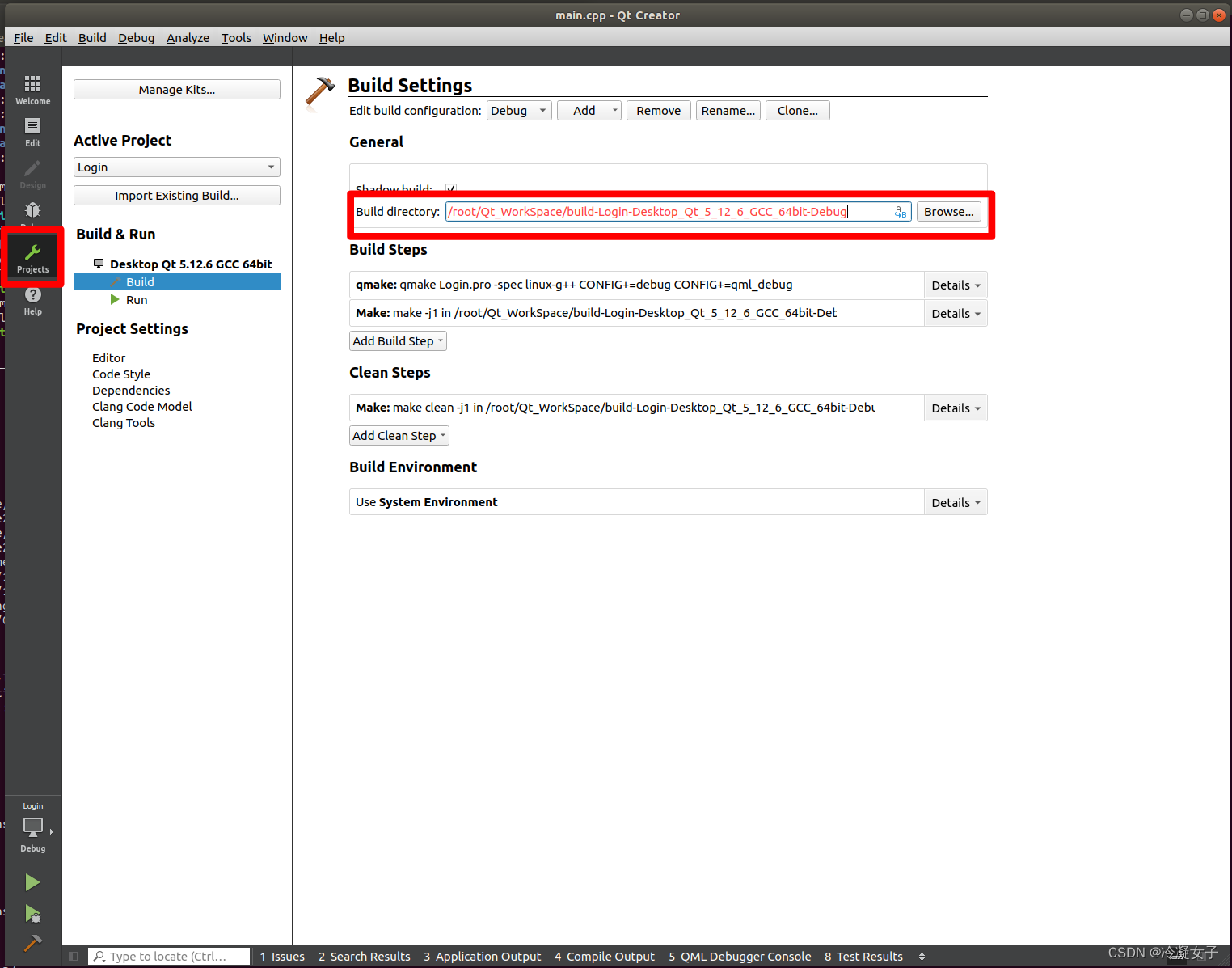
Task: Open the Build menu
Action: tap(92, 38)
